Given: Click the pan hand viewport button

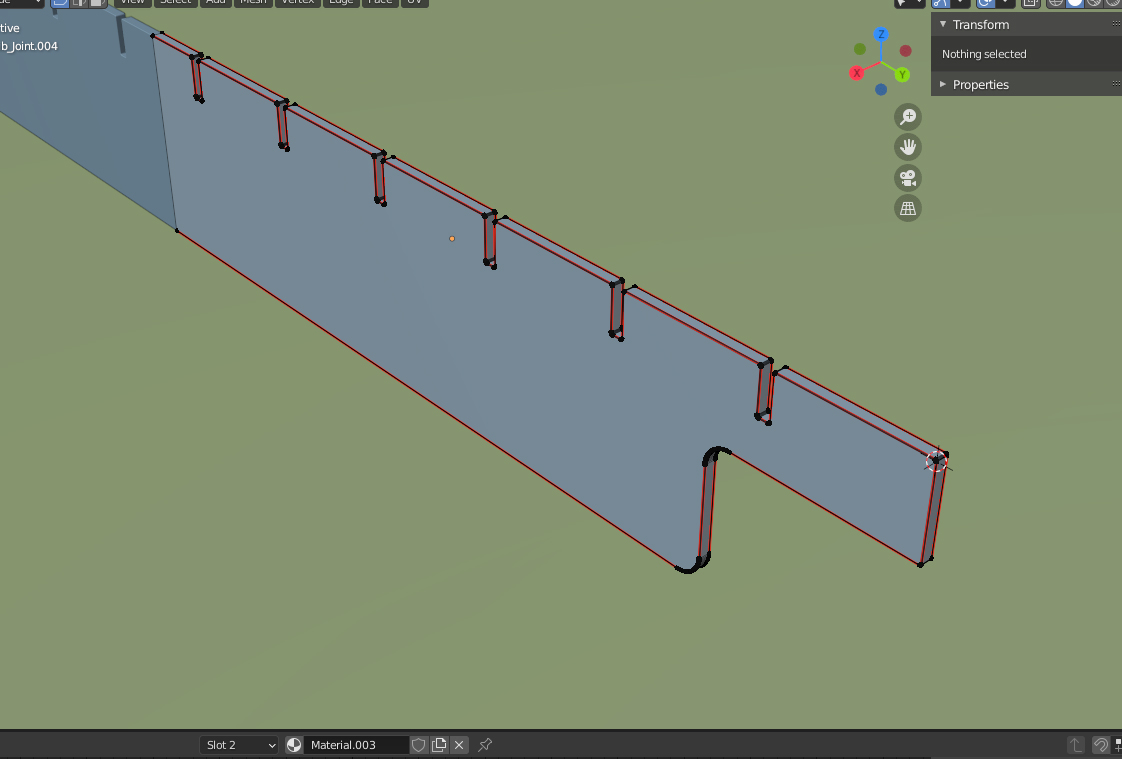Looking at the screenshot, I should click(908, 147).
